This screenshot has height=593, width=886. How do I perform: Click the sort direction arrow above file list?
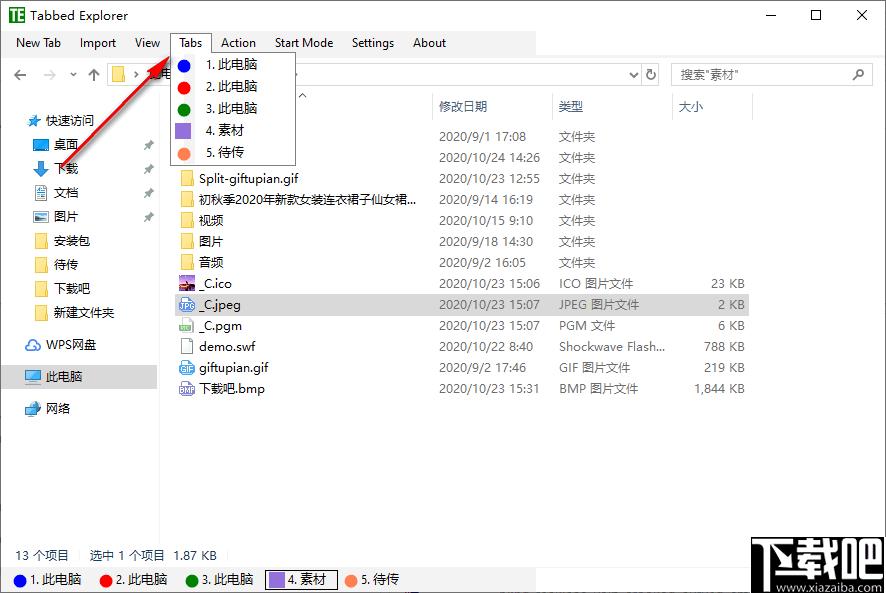(x=303, y=96)
